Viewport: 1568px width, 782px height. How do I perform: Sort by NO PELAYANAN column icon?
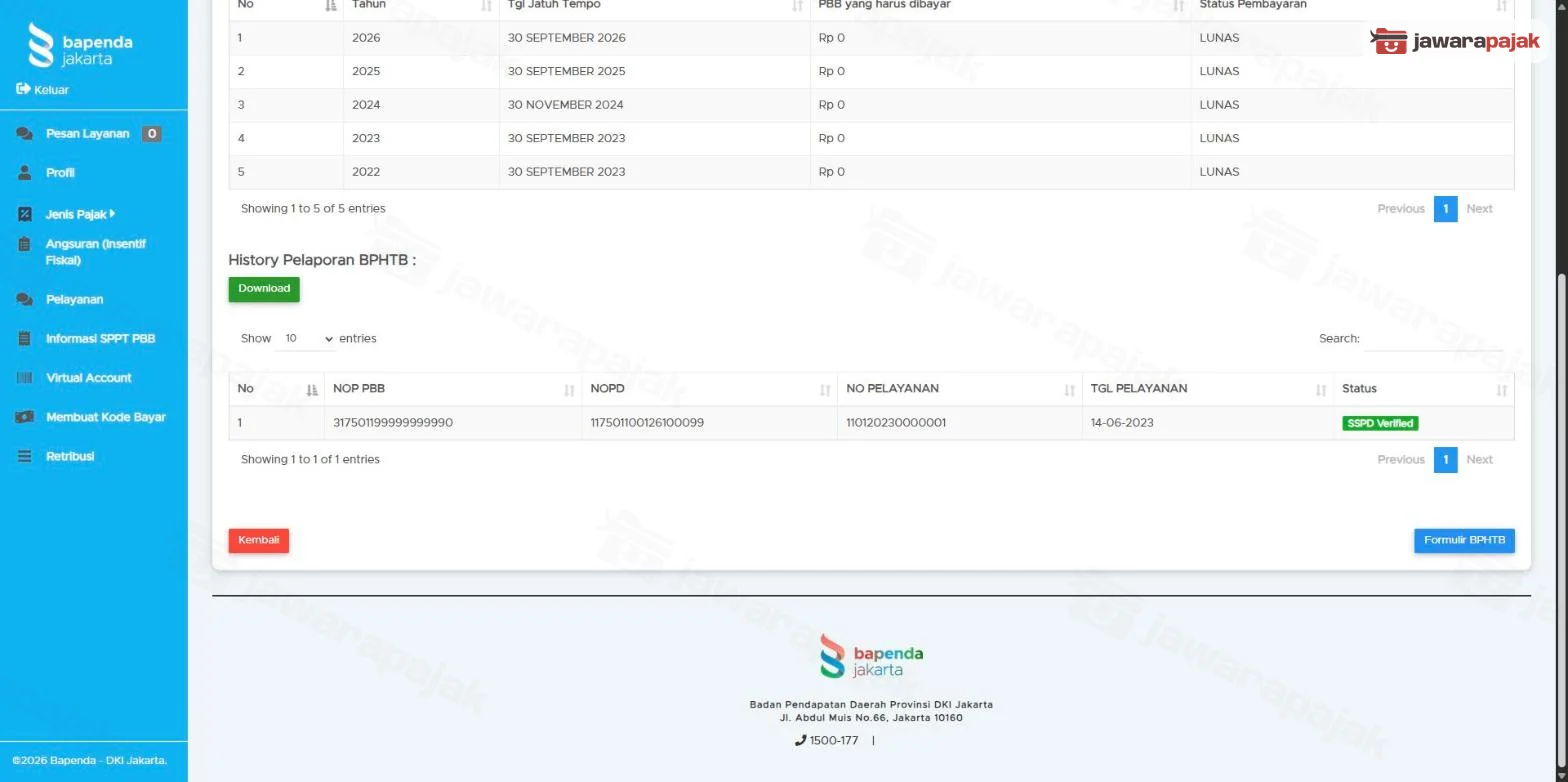pos(1069,390)
